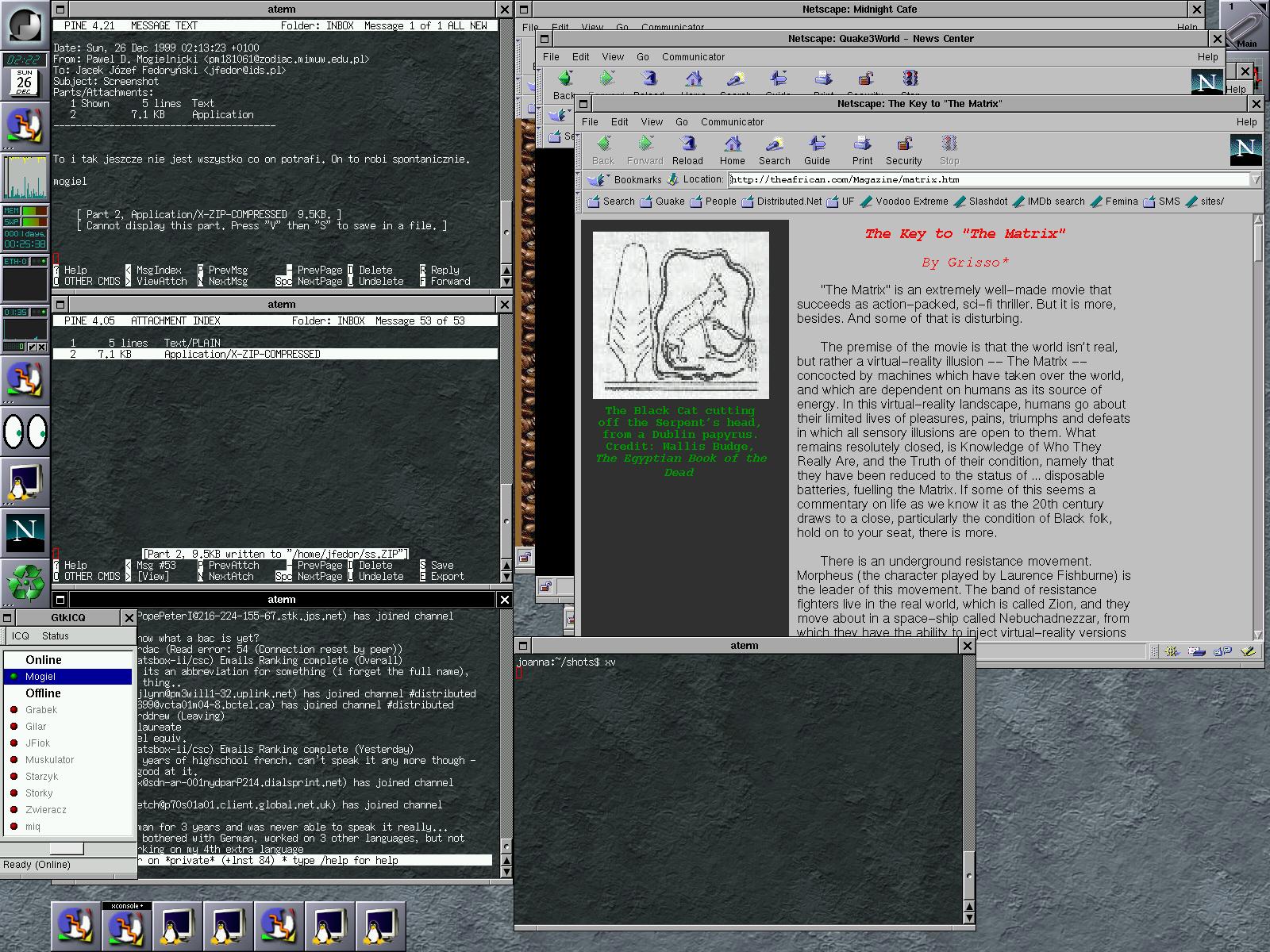The height and width of the screenshot is (952, 1270).
Task: Open Mailbox from the Netscape component bar
Action: click(1198, 651)
